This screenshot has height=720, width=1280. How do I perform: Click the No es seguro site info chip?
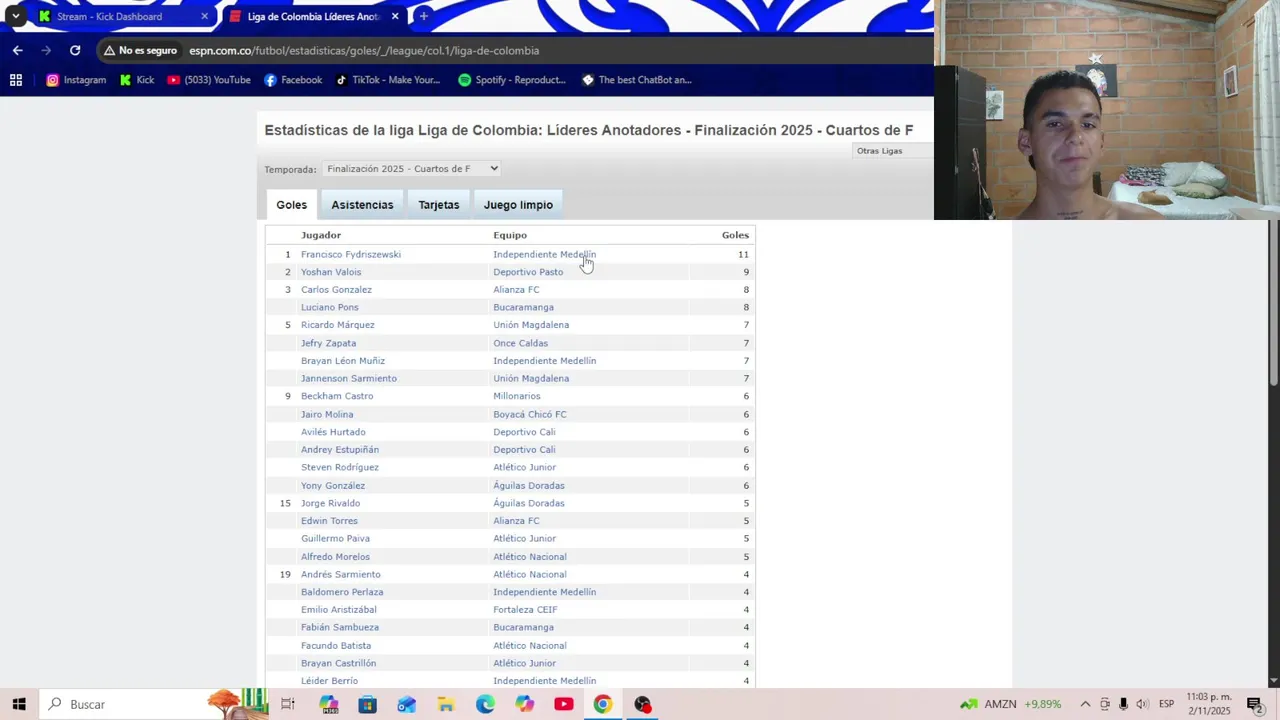141,50
